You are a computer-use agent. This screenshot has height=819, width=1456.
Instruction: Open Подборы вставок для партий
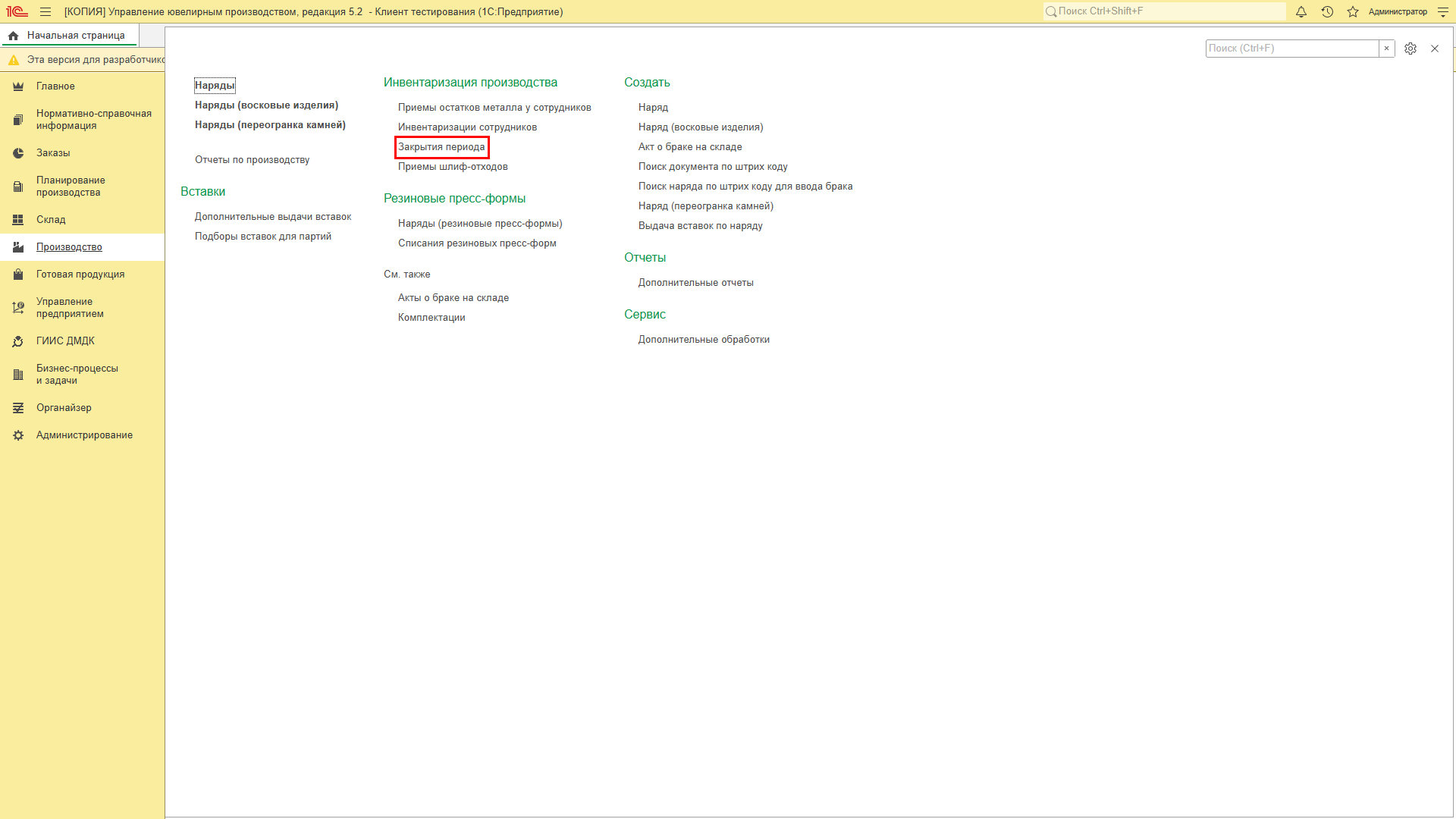pos(263,237)
